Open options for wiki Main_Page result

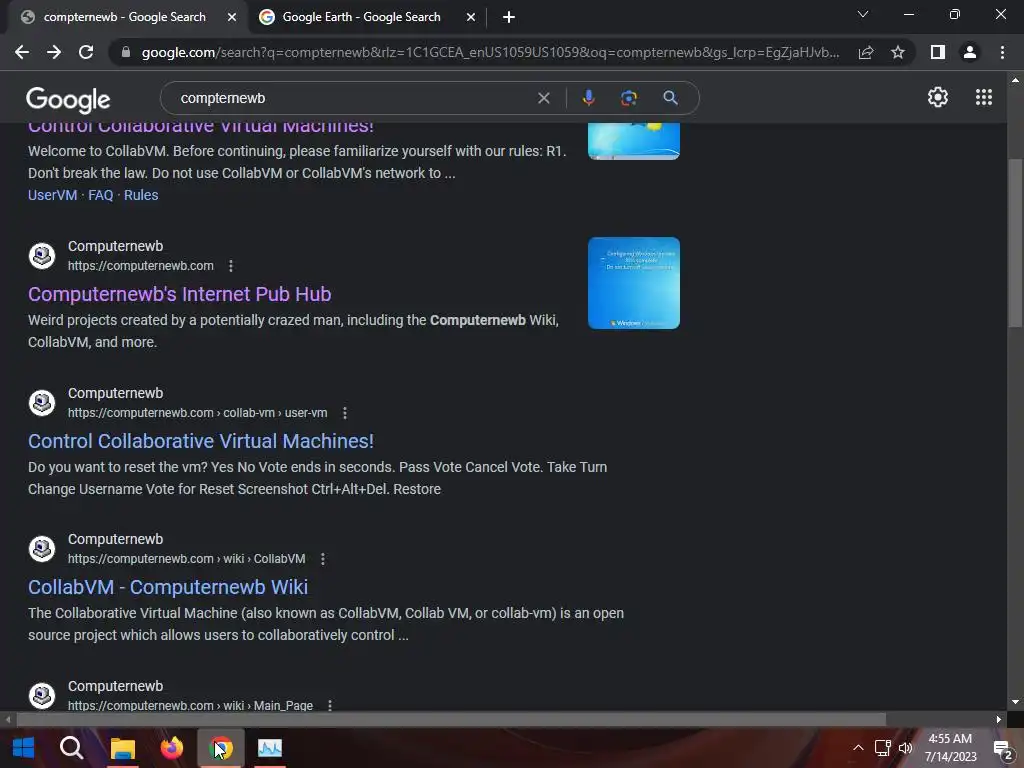330,705
